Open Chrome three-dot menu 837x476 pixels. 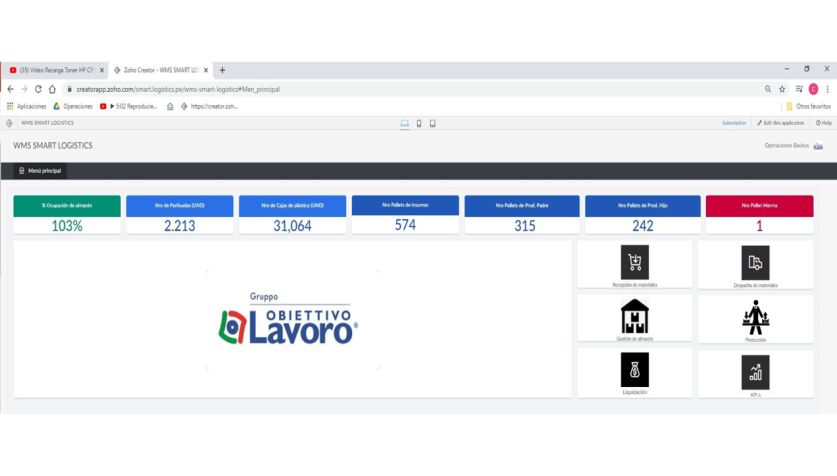pos(827,89)
